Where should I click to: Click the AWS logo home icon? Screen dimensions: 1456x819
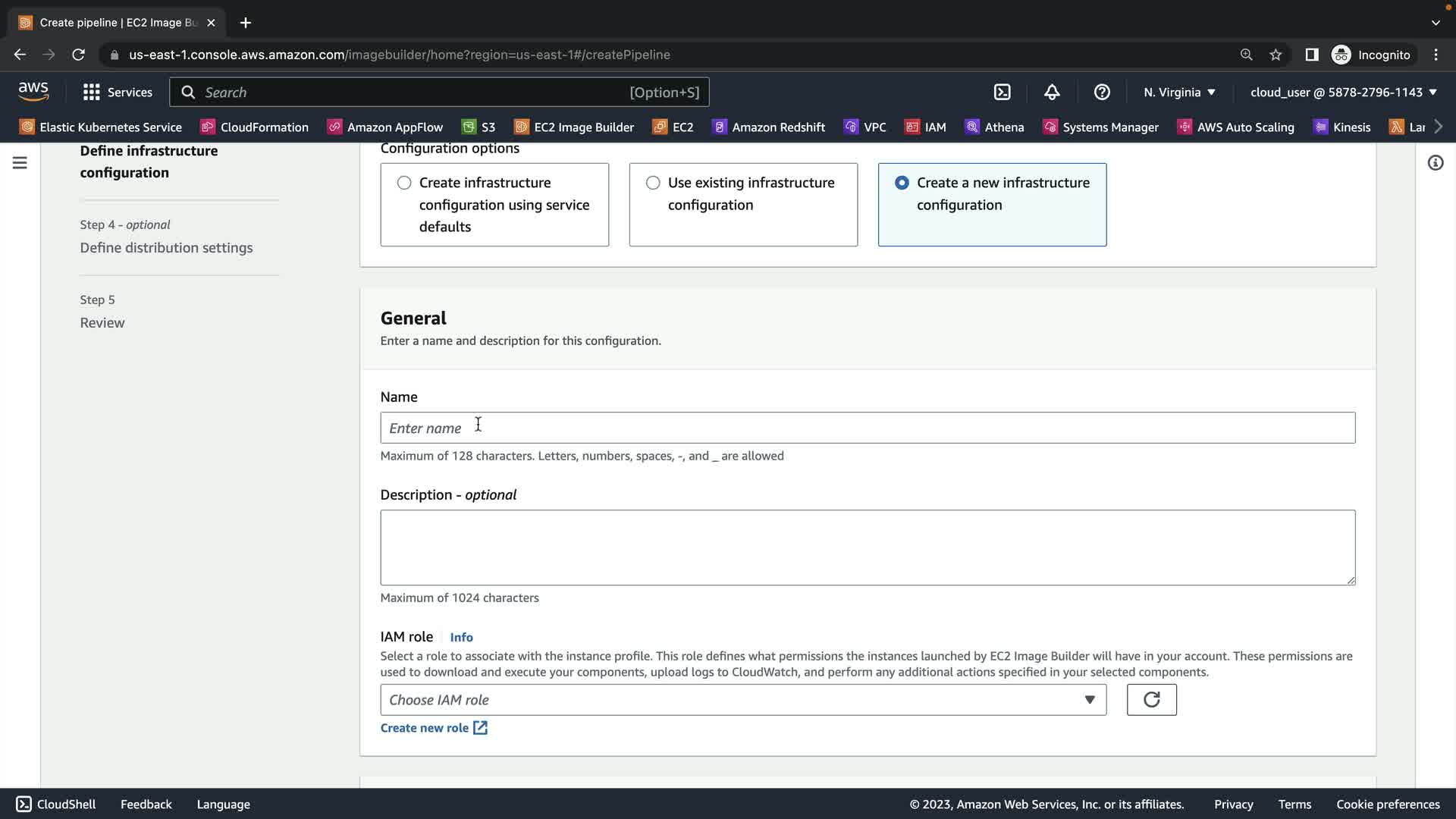click(33, 92)
